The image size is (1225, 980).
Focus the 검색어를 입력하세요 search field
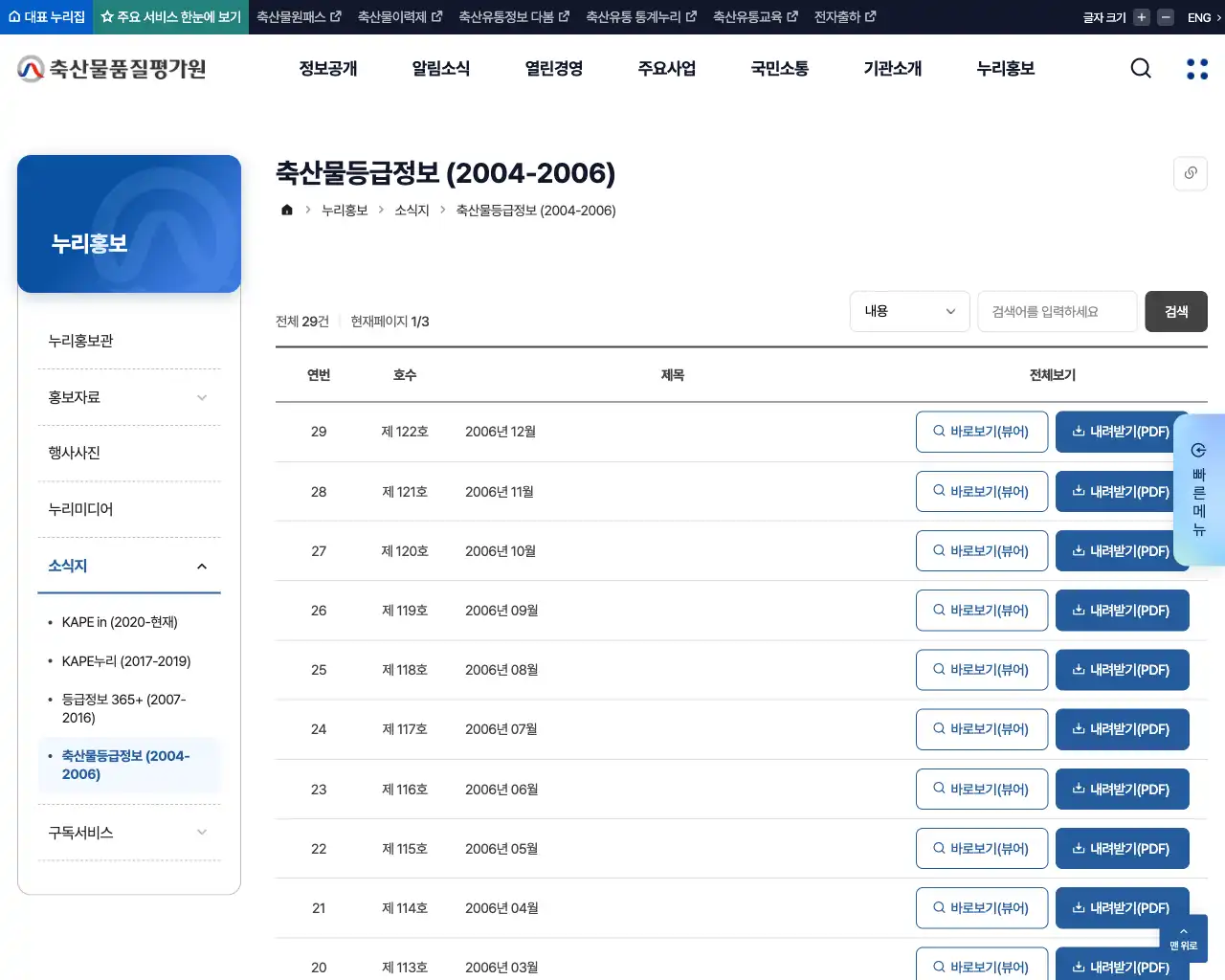[x=1058, y=311]
